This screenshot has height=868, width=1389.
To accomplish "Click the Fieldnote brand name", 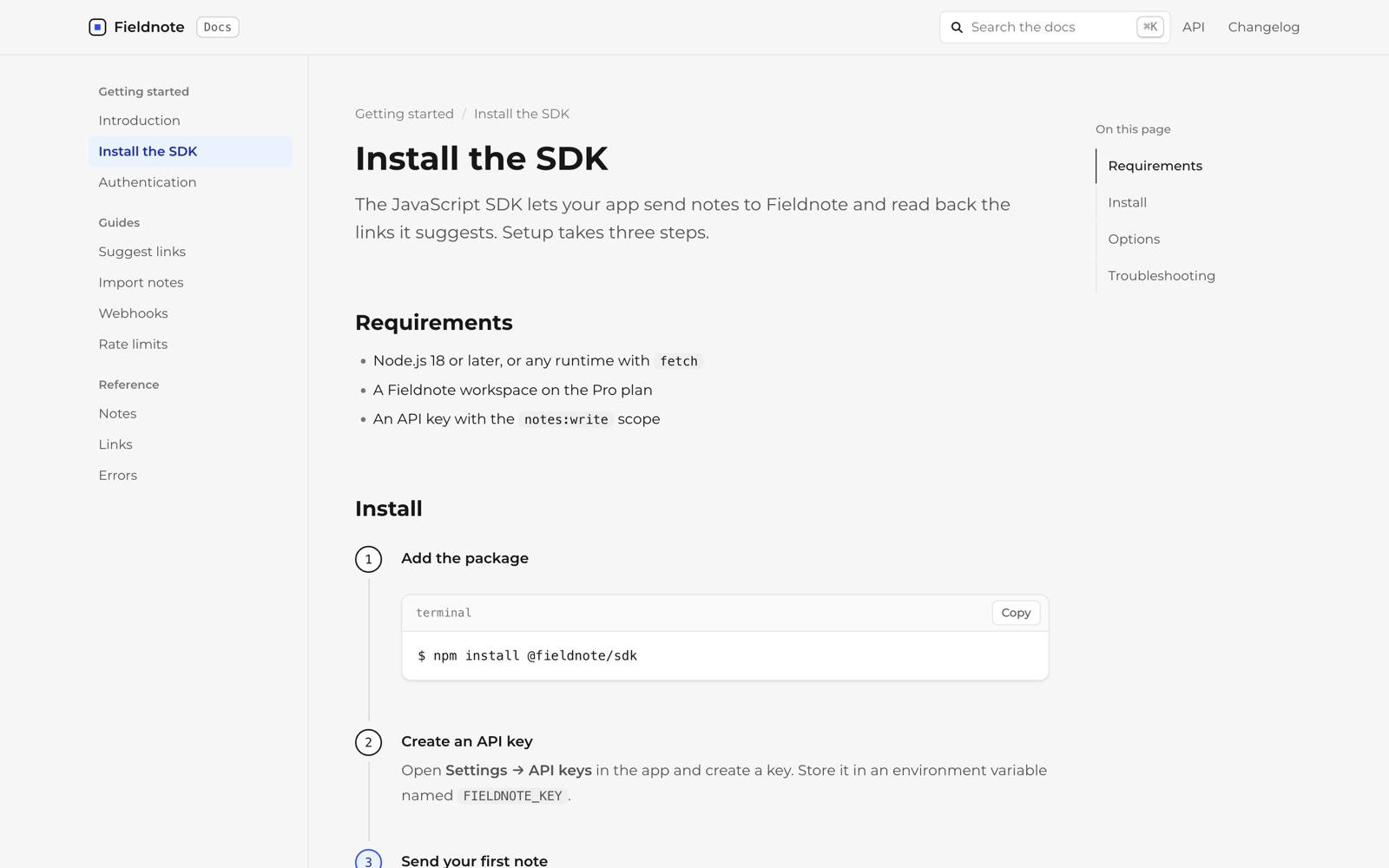I will [149, 27].
